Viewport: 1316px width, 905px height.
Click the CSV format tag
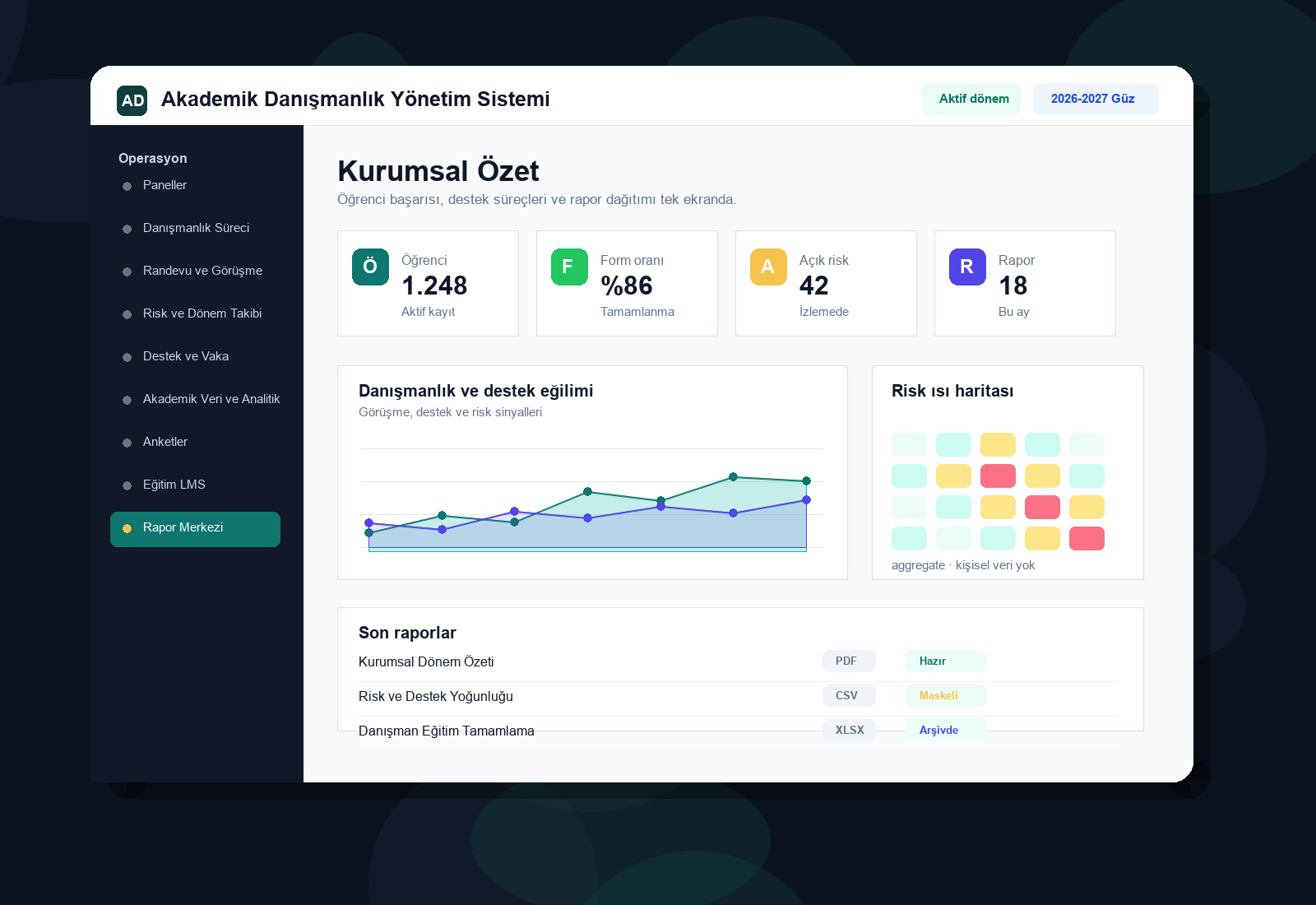pyautogui.click(x=849, y=695)
